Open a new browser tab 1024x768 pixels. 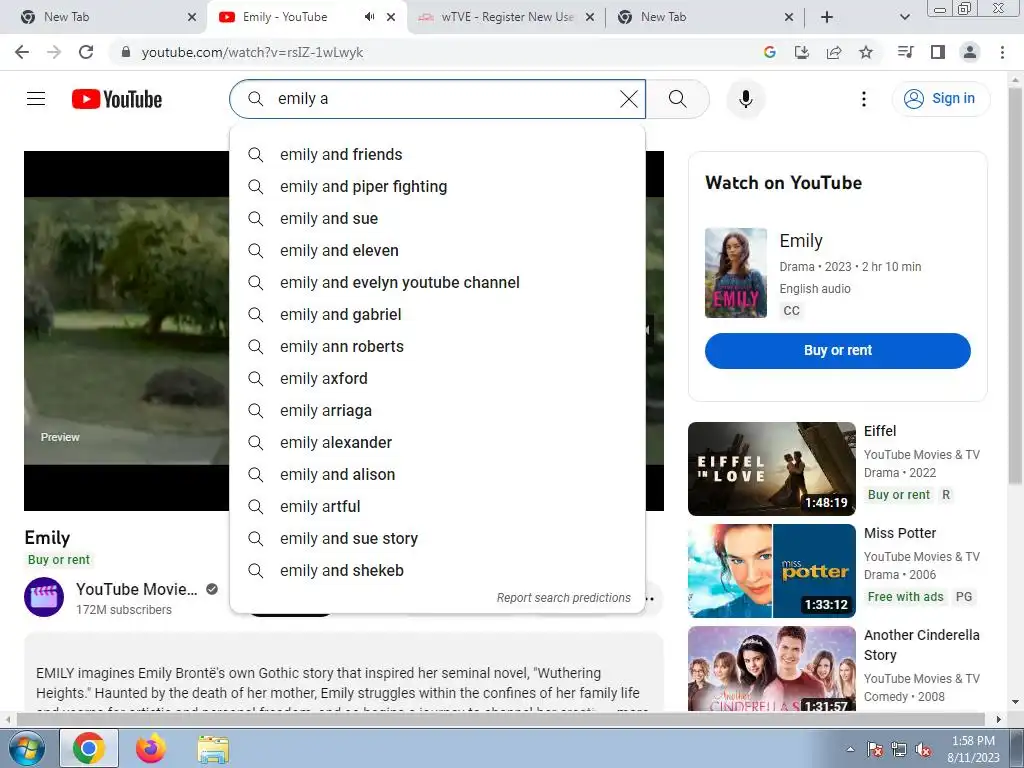tap(827, 17)
